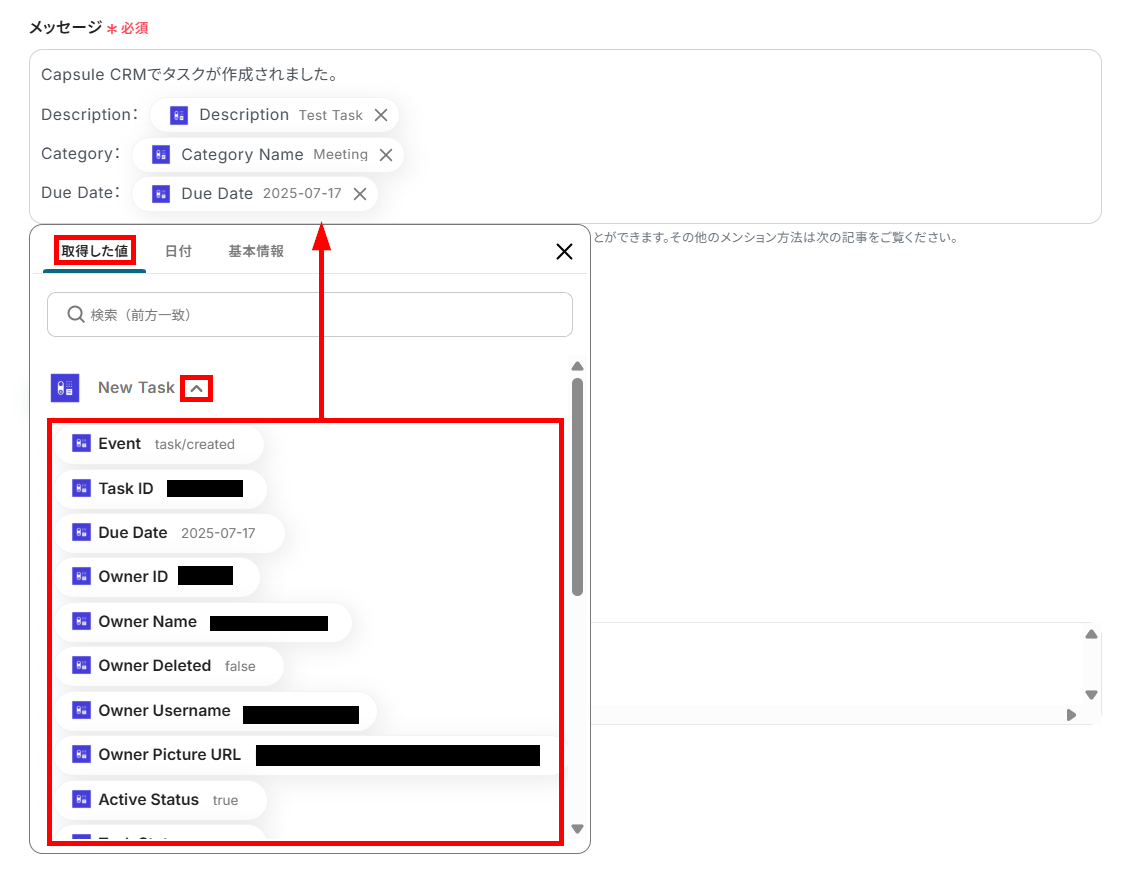
Task: Click the icon on the Owner Deleted row
Action: pos(82,665)
